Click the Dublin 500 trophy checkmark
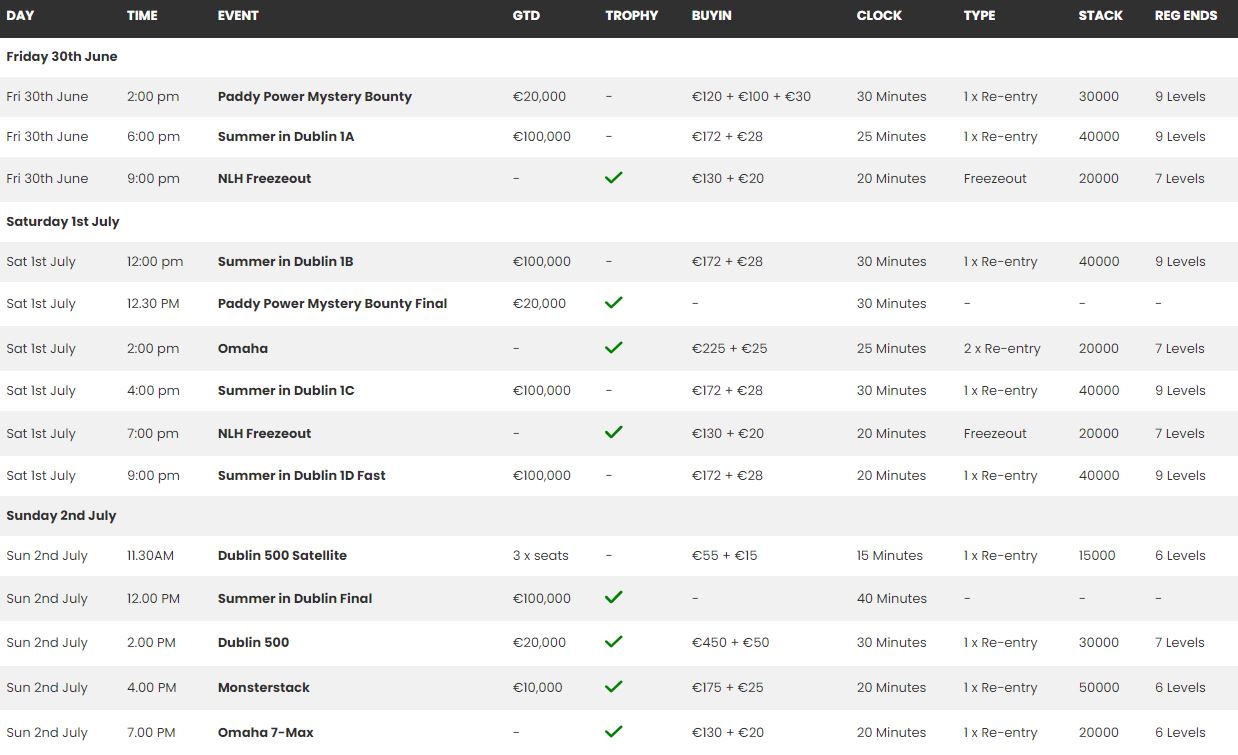Image resolution: width=1238 pixels, height=755 pixels. click(614, 641)
